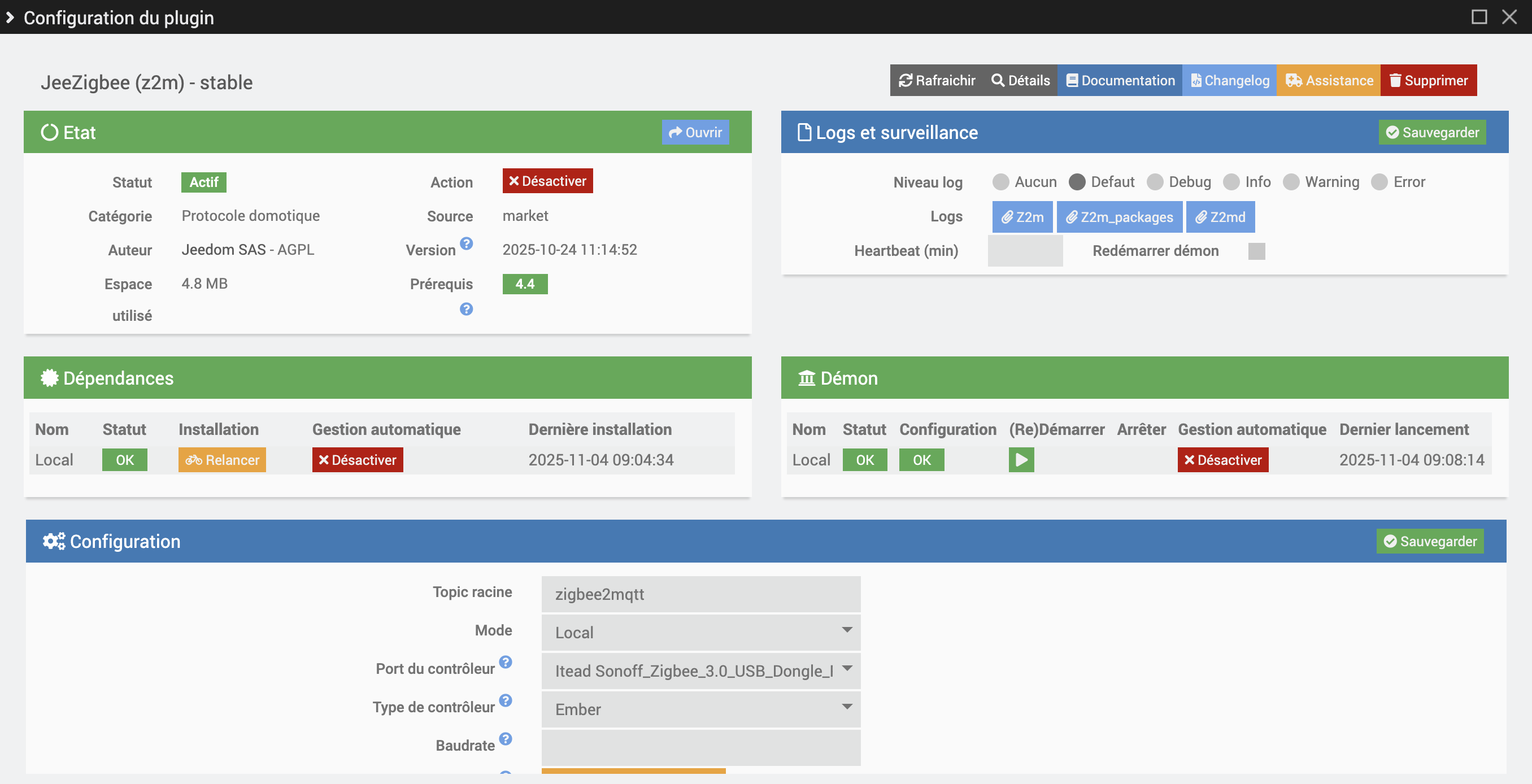
Task: Save settings in the Configuration panel
Action: click(1430, 541)
